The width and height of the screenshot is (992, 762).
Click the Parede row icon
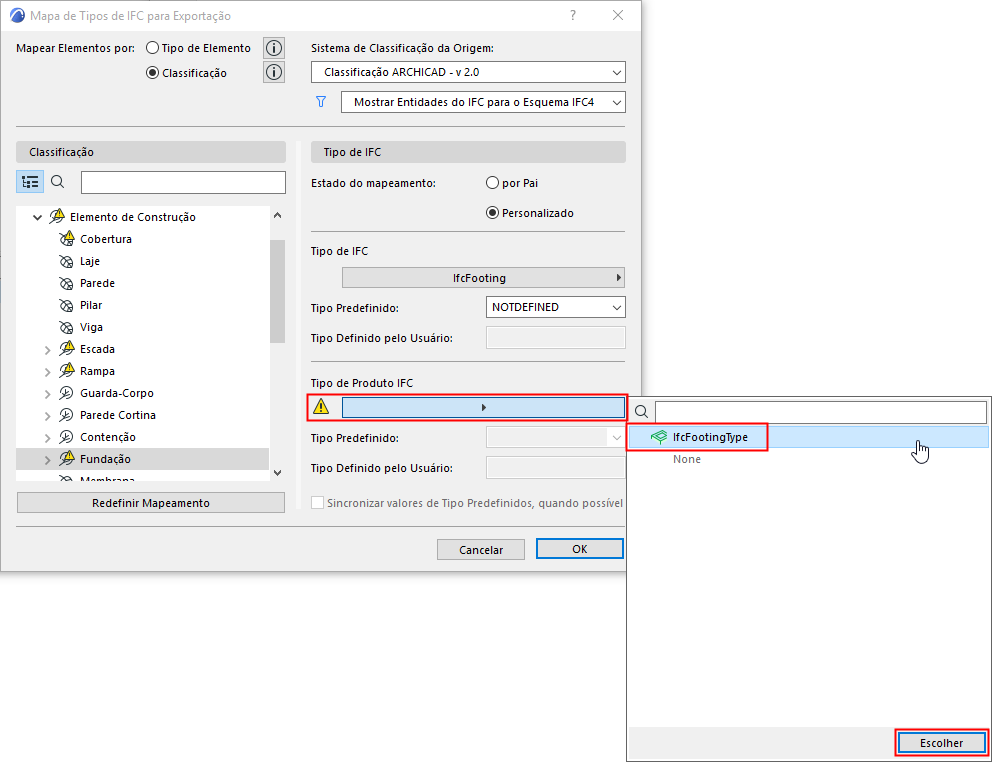pos(66,284)
